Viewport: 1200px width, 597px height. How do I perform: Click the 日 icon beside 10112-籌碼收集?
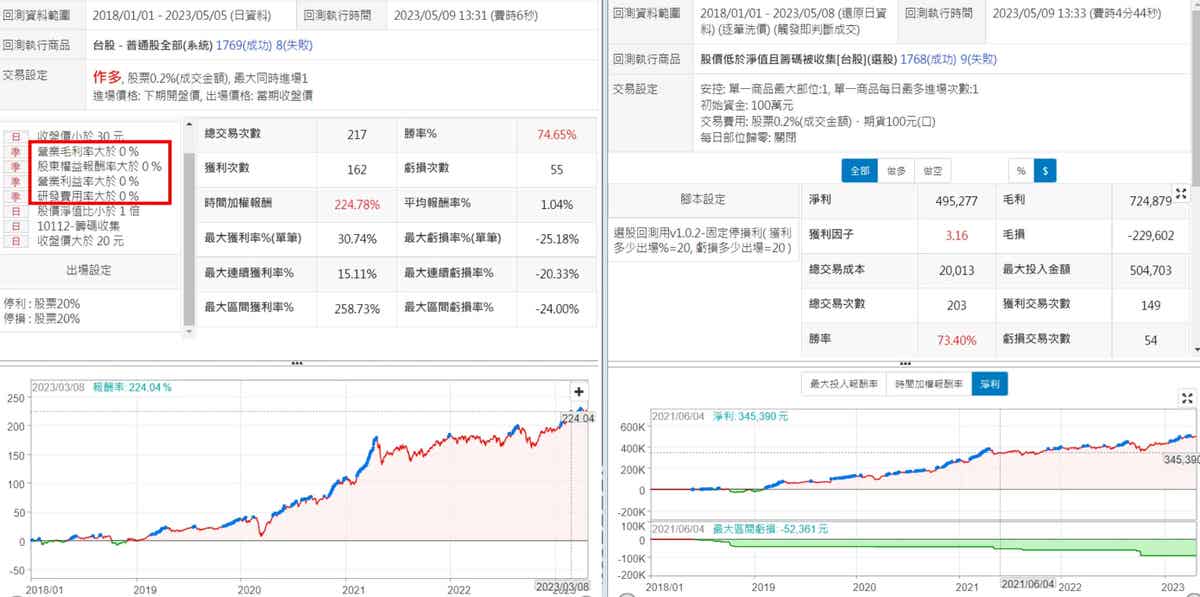pyautogui.click(x=16, y=227)
